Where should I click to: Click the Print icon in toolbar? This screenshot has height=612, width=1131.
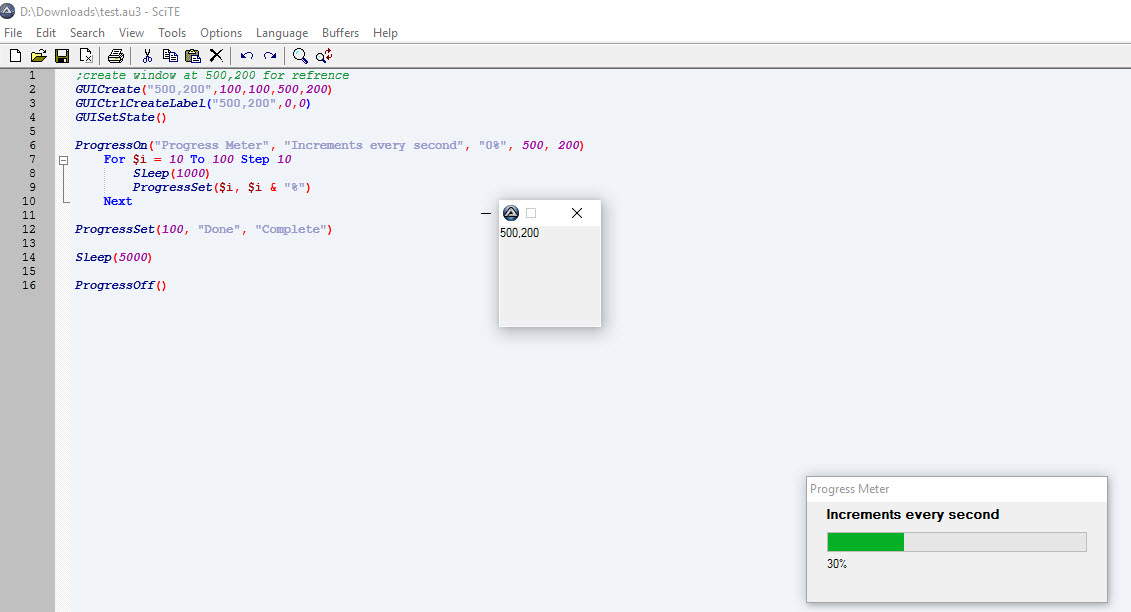(x=115, y=56)
